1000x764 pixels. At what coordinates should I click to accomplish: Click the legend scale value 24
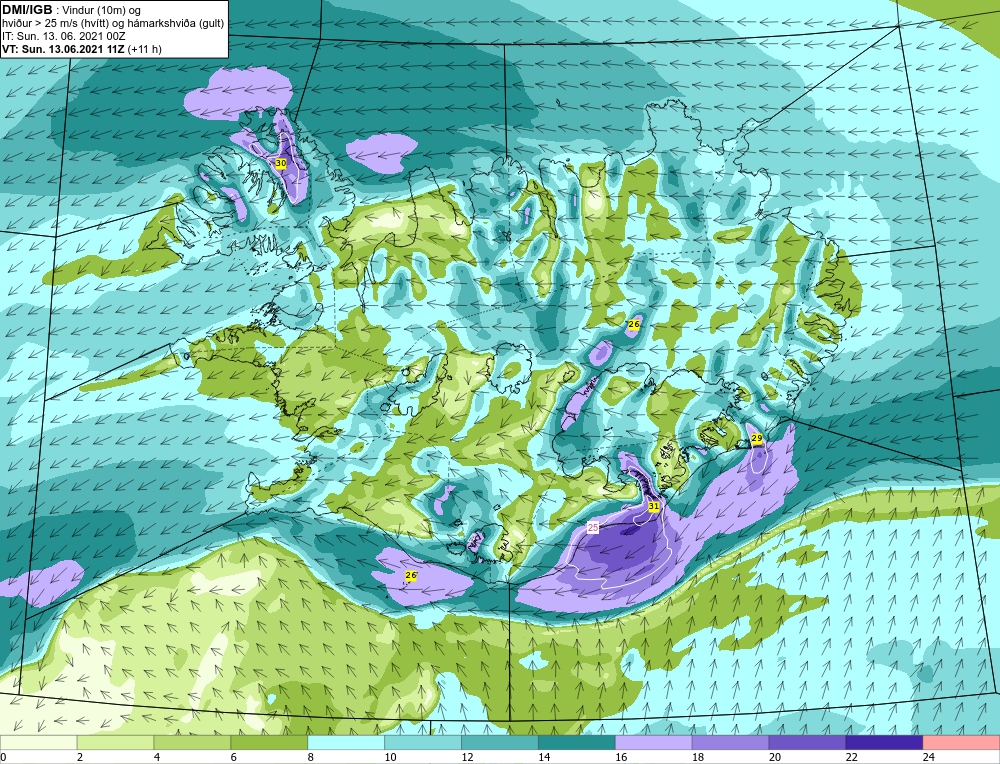[x=929, y=757]
